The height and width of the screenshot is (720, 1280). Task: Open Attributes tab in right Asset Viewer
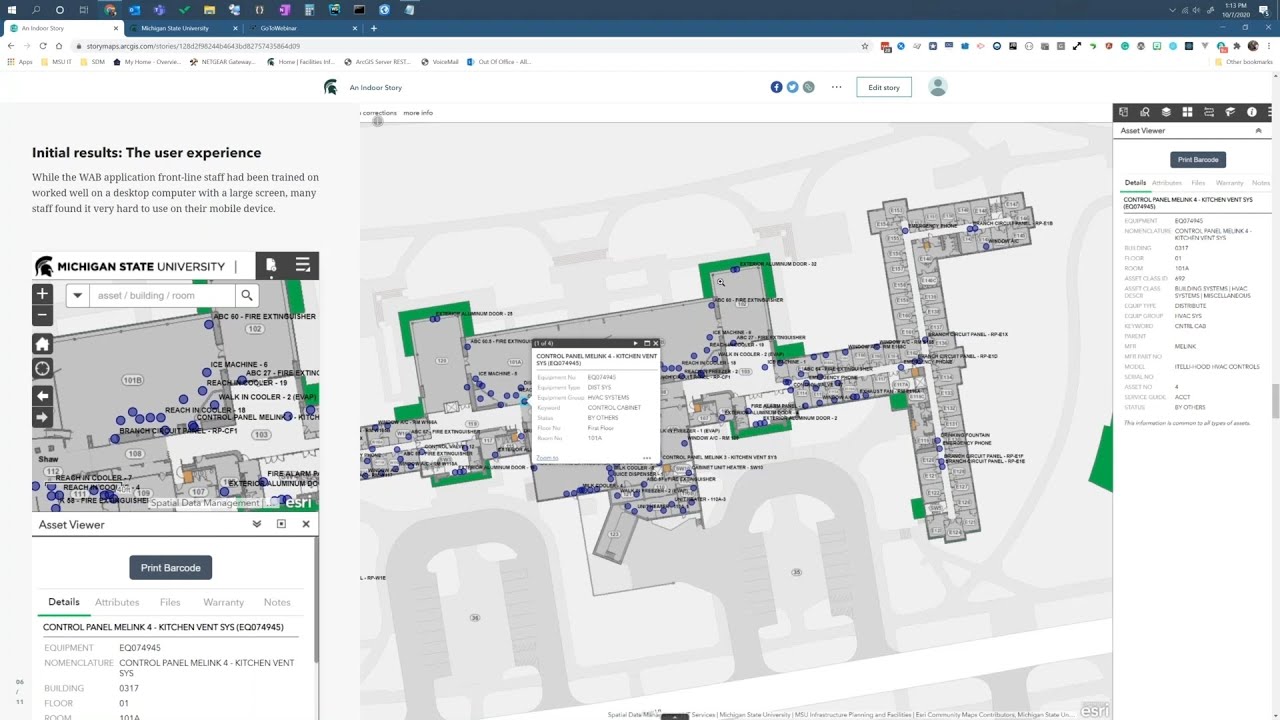[x=1167, y=183]
